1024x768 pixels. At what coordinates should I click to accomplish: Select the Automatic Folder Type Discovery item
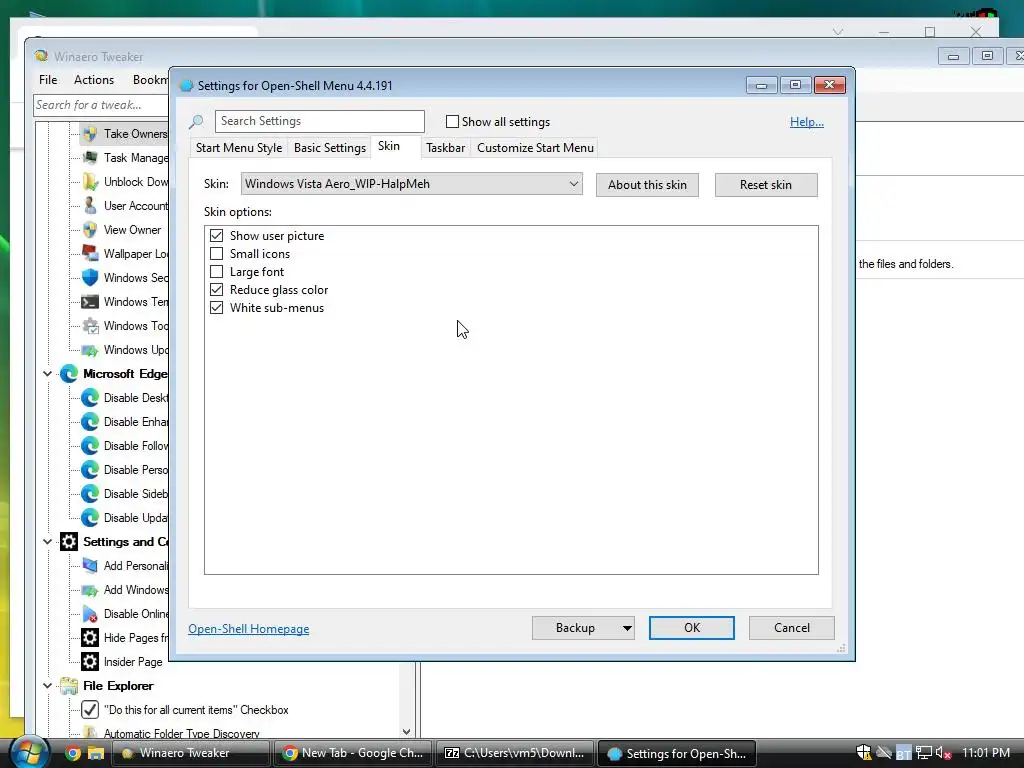182,733
